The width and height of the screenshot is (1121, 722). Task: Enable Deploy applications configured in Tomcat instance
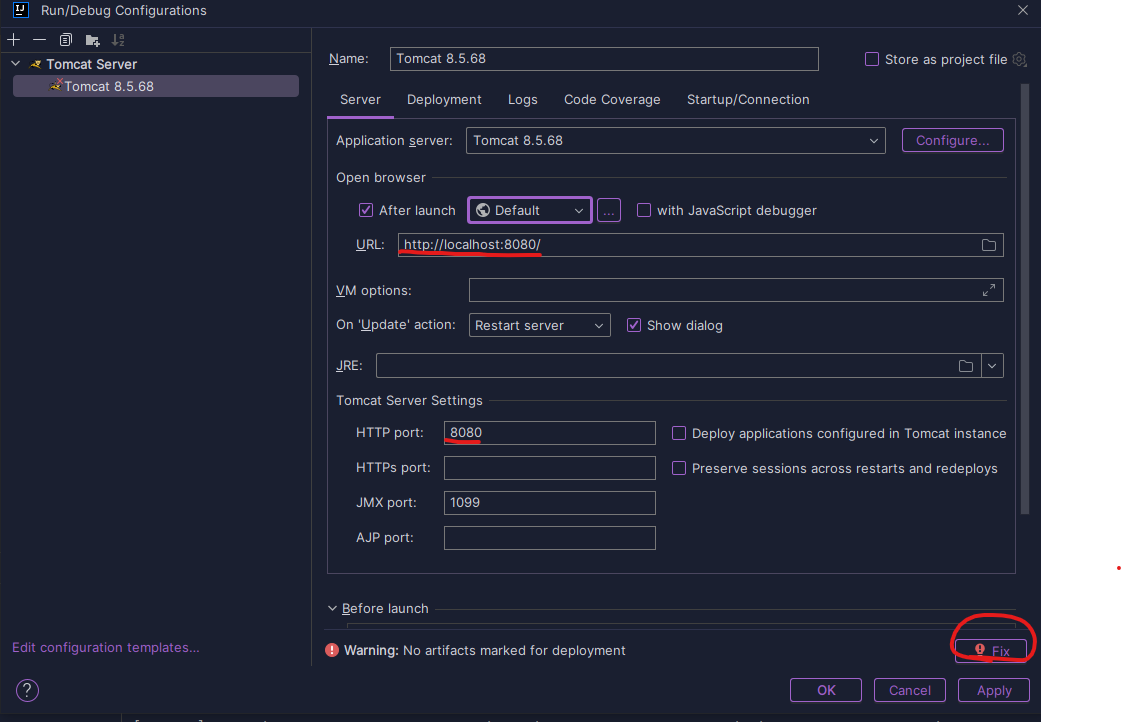click(678, 433)
